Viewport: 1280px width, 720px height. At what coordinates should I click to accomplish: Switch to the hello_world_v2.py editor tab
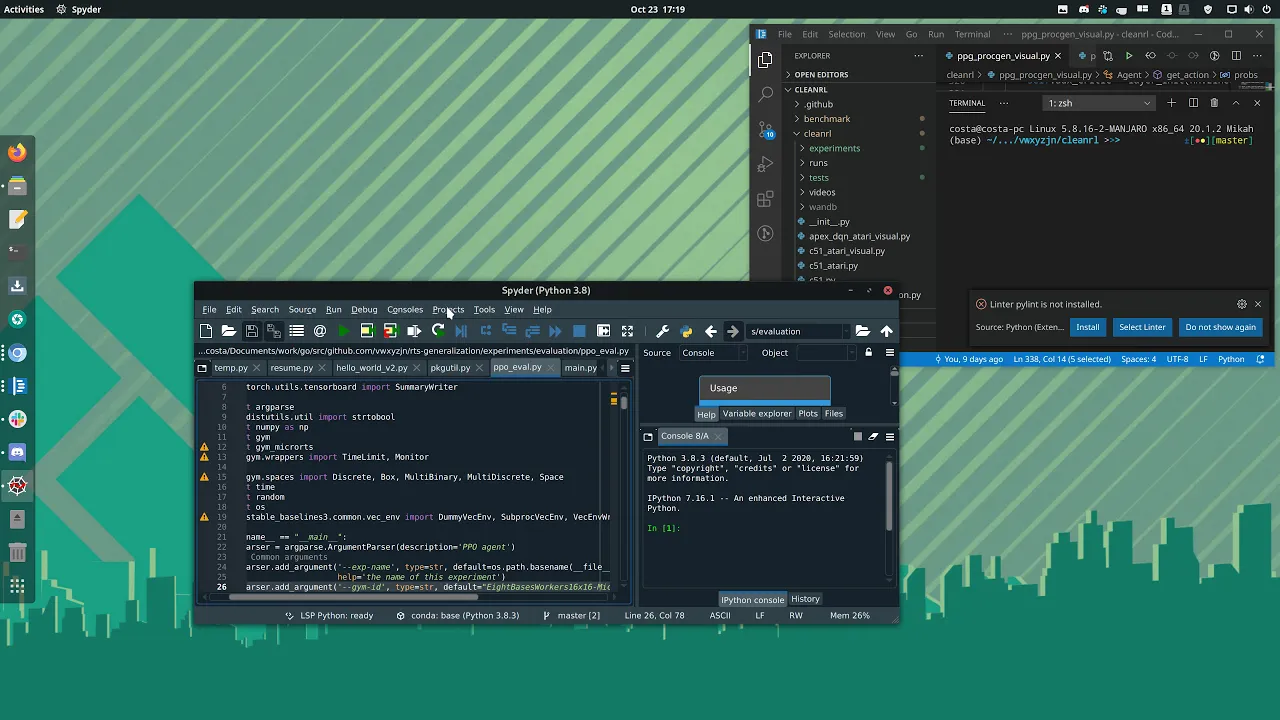point(371,368)
